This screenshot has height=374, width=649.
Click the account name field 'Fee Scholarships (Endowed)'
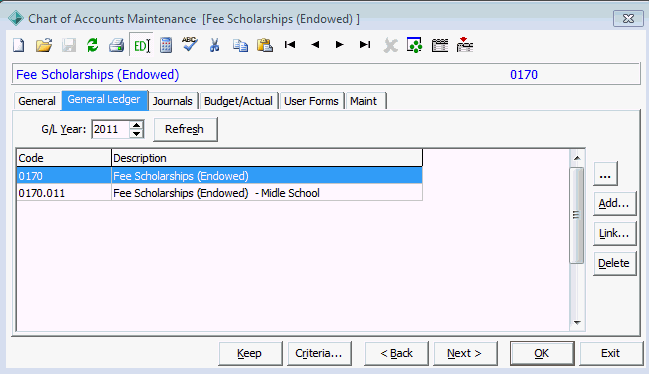point(98,75)
